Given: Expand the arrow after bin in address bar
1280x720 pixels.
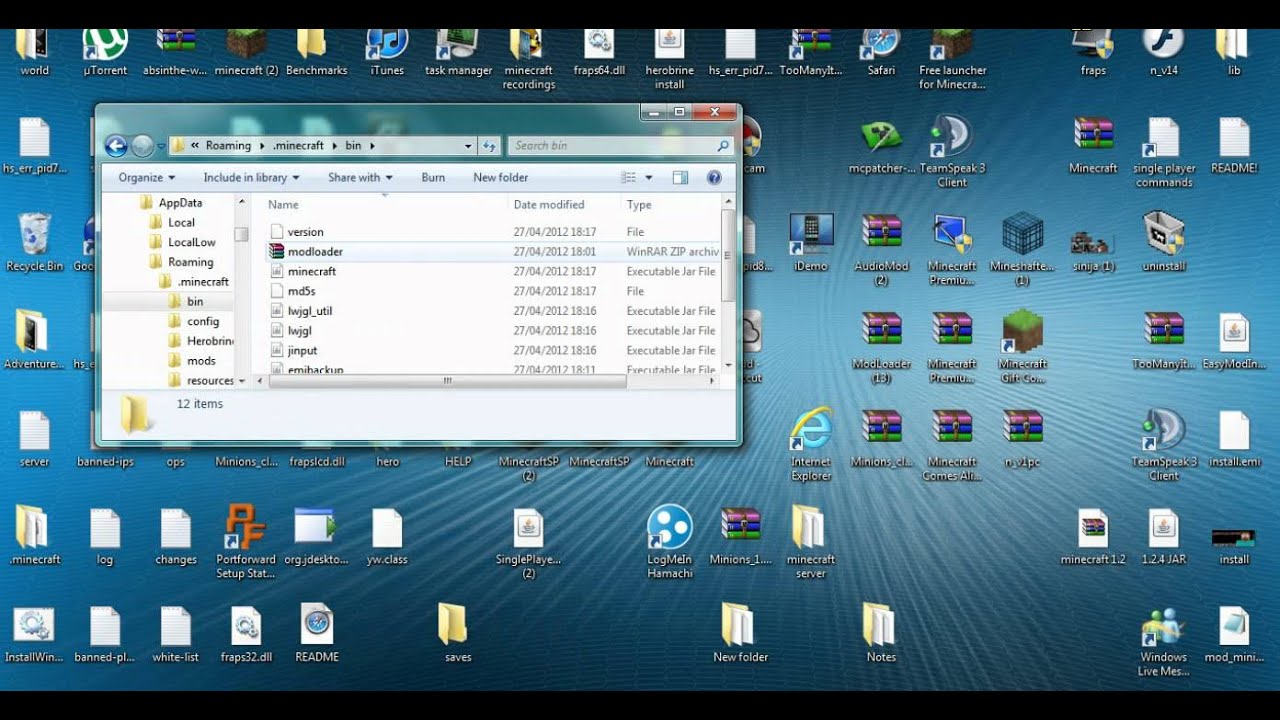Looking at the screenshot, I should pyautogui.click(x=371, y=146).
